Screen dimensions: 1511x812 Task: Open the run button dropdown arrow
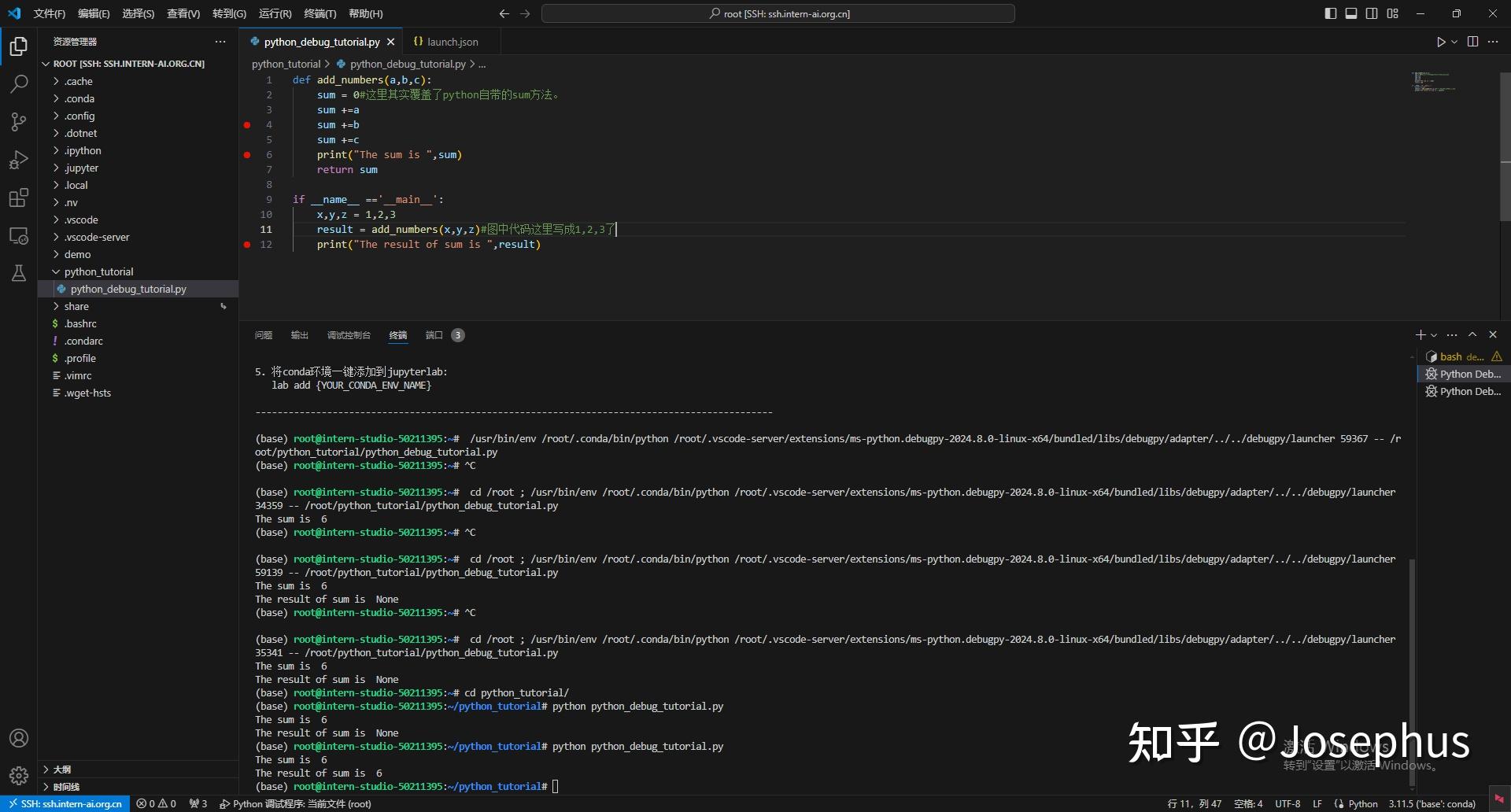click(x=1454, y=42)
